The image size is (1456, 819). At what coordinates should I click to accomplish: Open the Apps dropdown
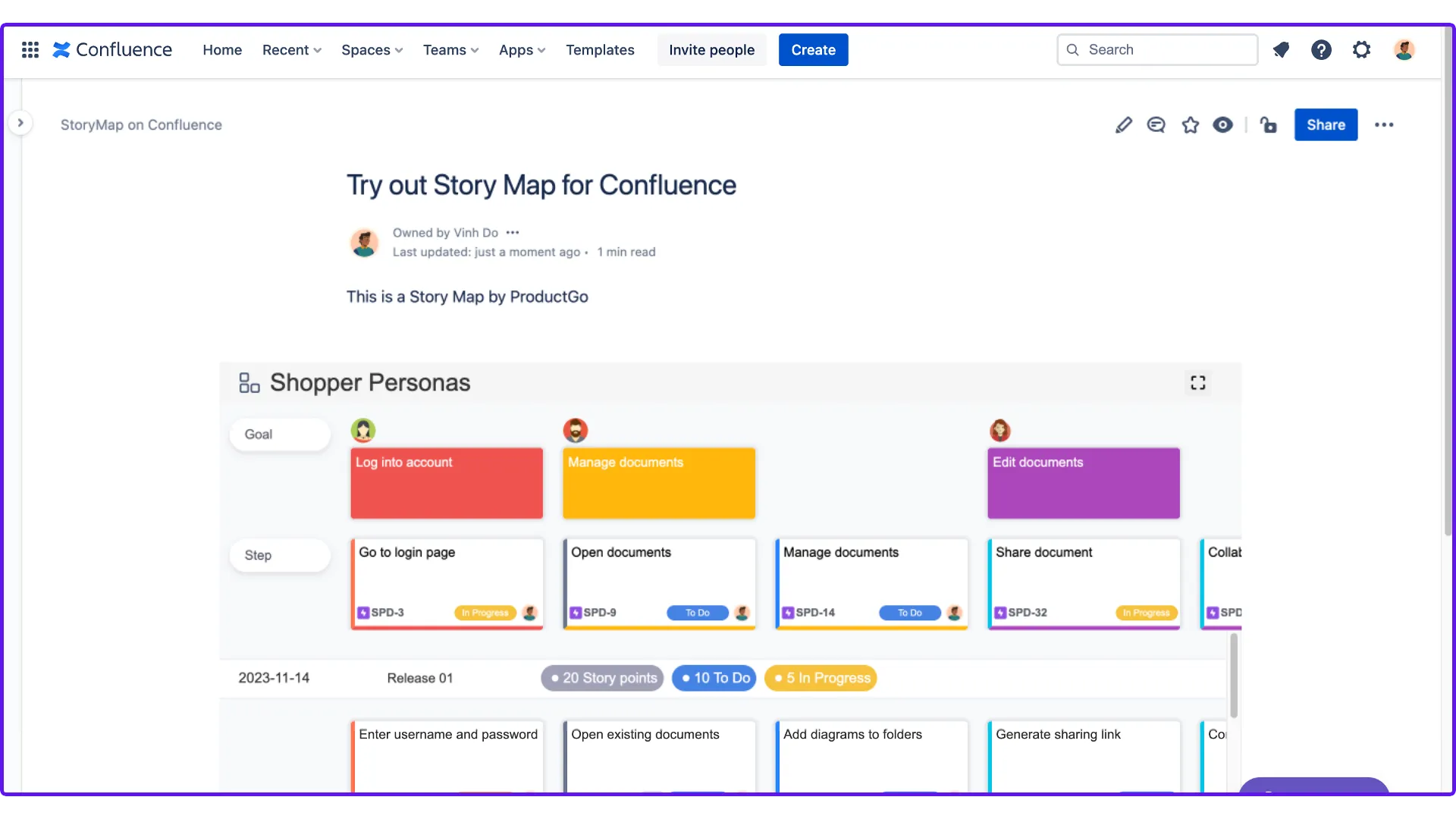click(x=522, y=50)
